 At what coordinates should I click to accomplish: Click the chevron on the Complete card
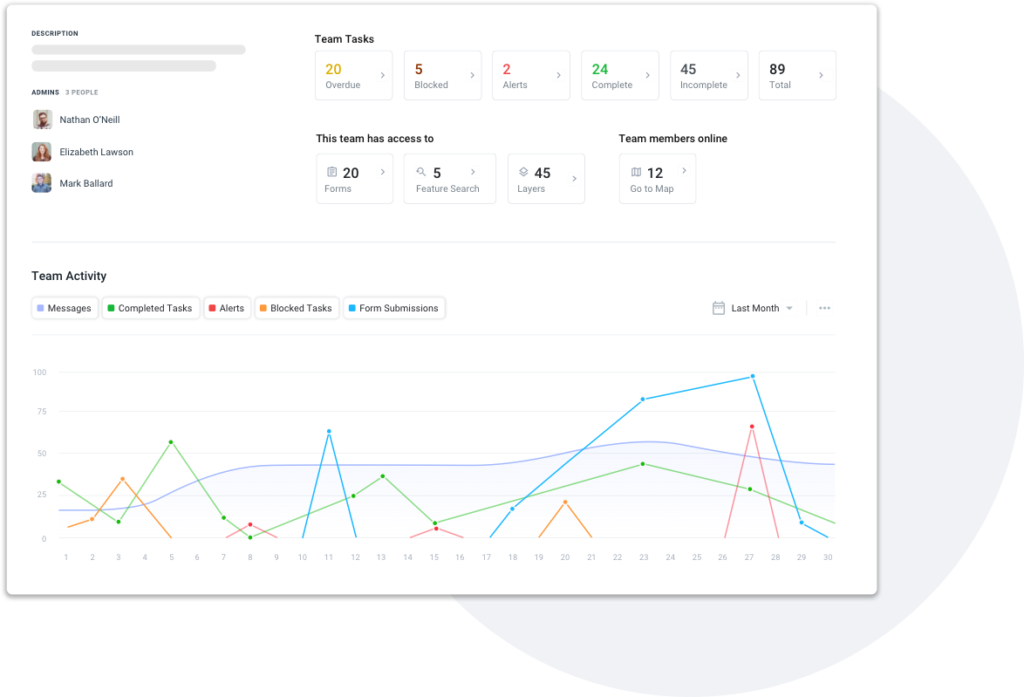[x=648, y=75]
